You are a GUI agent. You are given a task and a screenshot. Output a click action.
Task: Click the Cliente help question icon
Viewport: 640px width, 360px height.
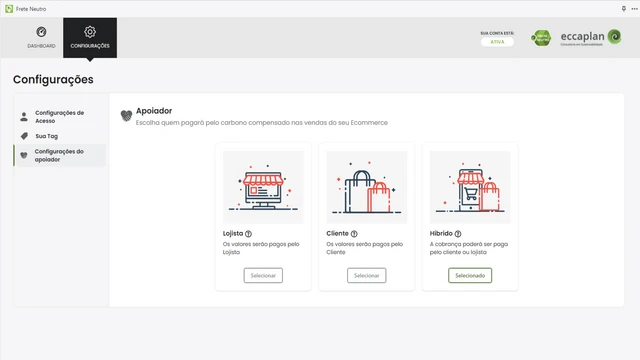pos(354,234)
